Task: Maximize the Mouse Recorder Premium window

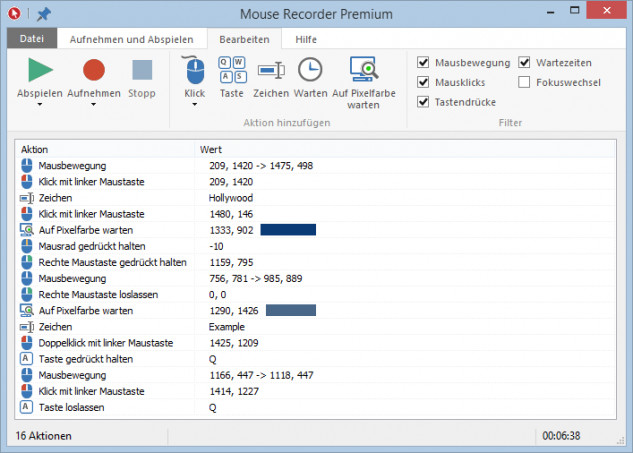Action: click(574, 10)
